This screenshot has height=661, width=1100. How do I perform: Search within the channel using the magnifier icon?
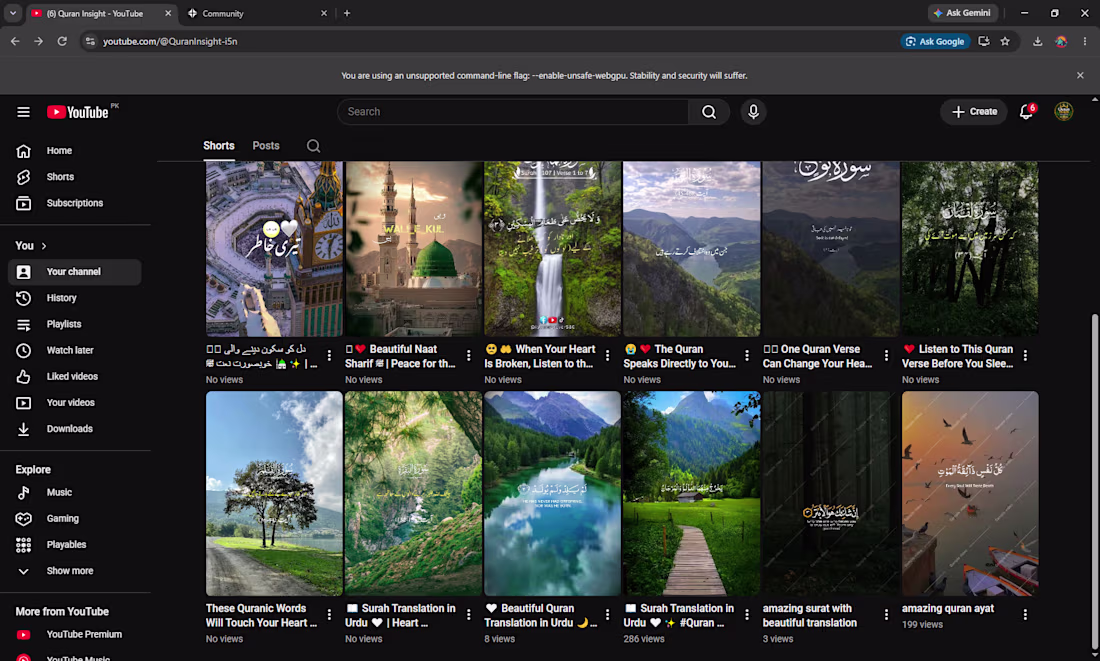click(314, 146)
